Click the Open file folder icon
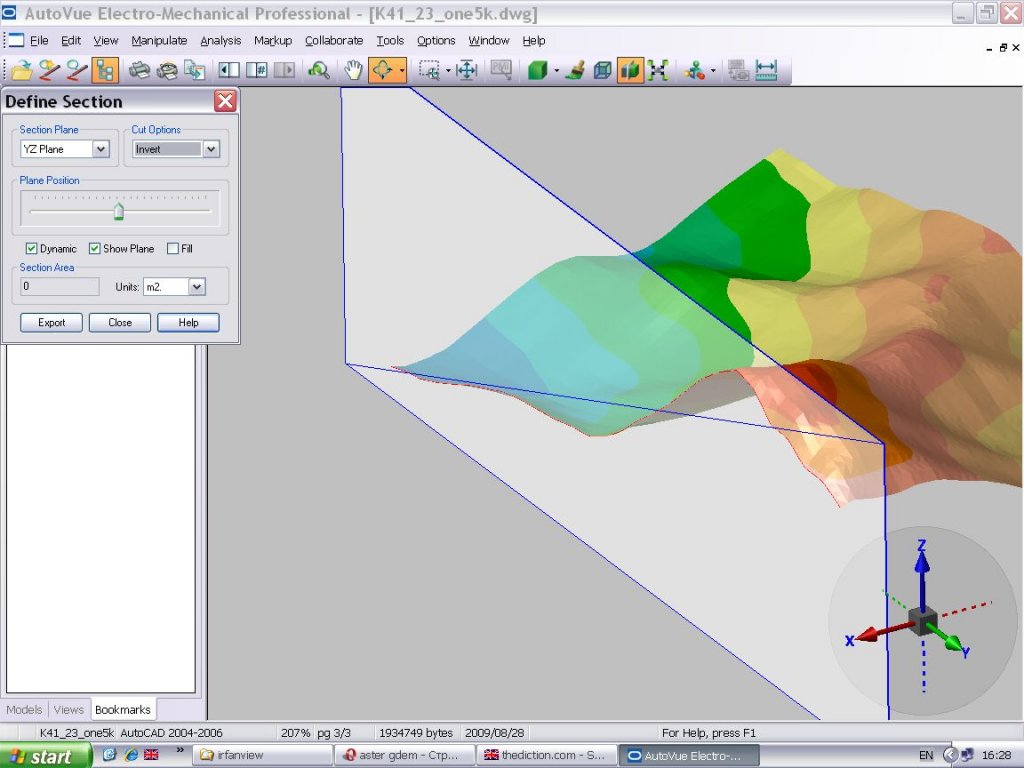 coord(21,70)
